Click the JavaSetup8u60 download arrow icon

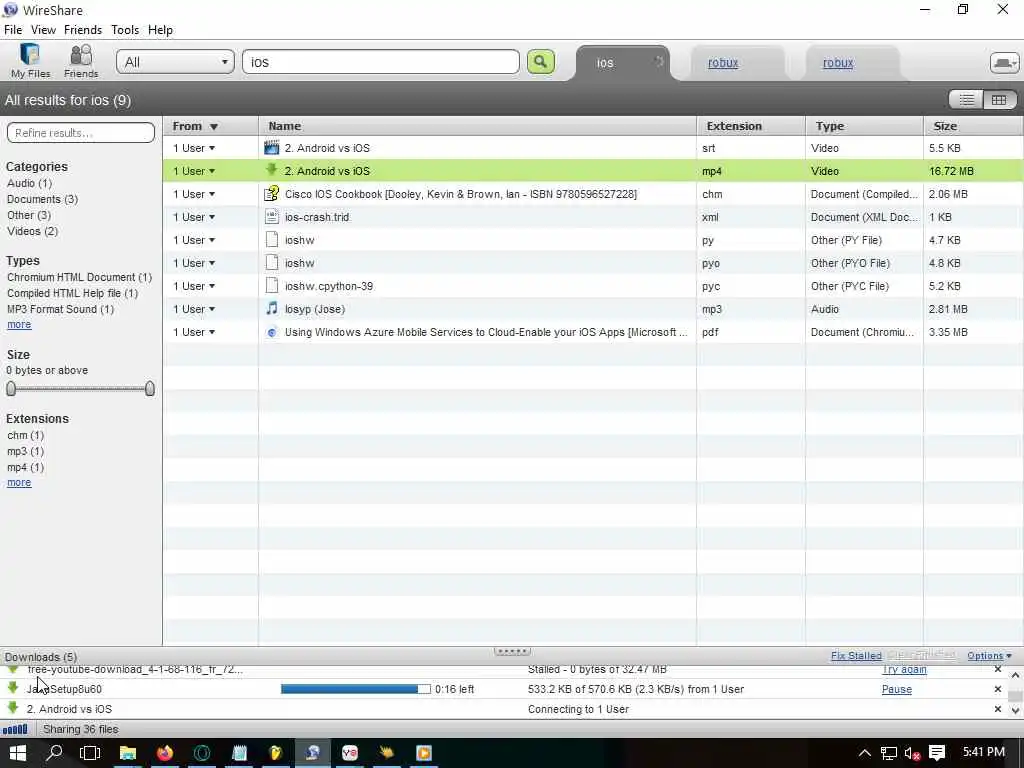point(12,688)
